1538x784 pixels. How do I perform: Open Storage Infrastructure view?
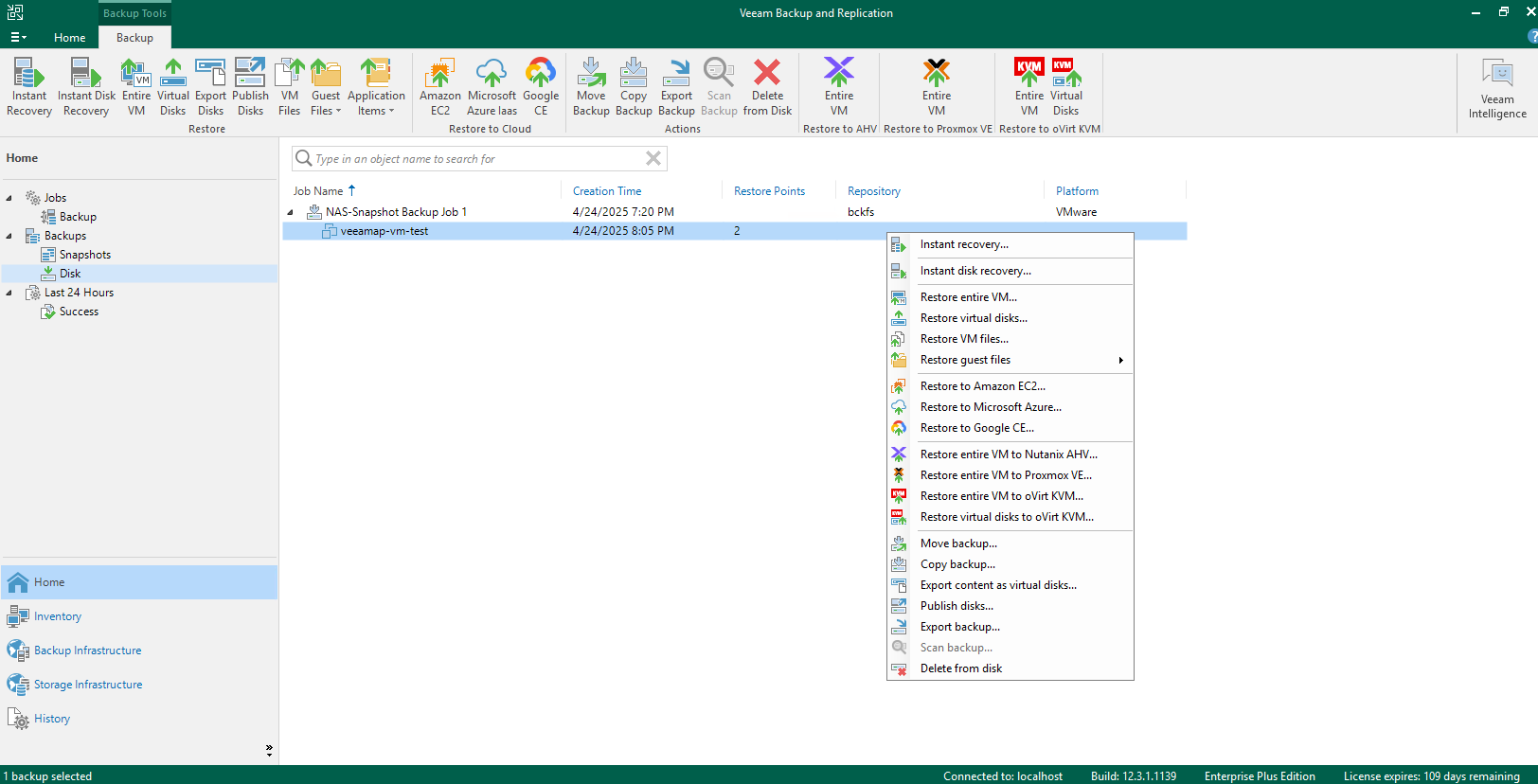pyautogui.click(x=139, y=685)
